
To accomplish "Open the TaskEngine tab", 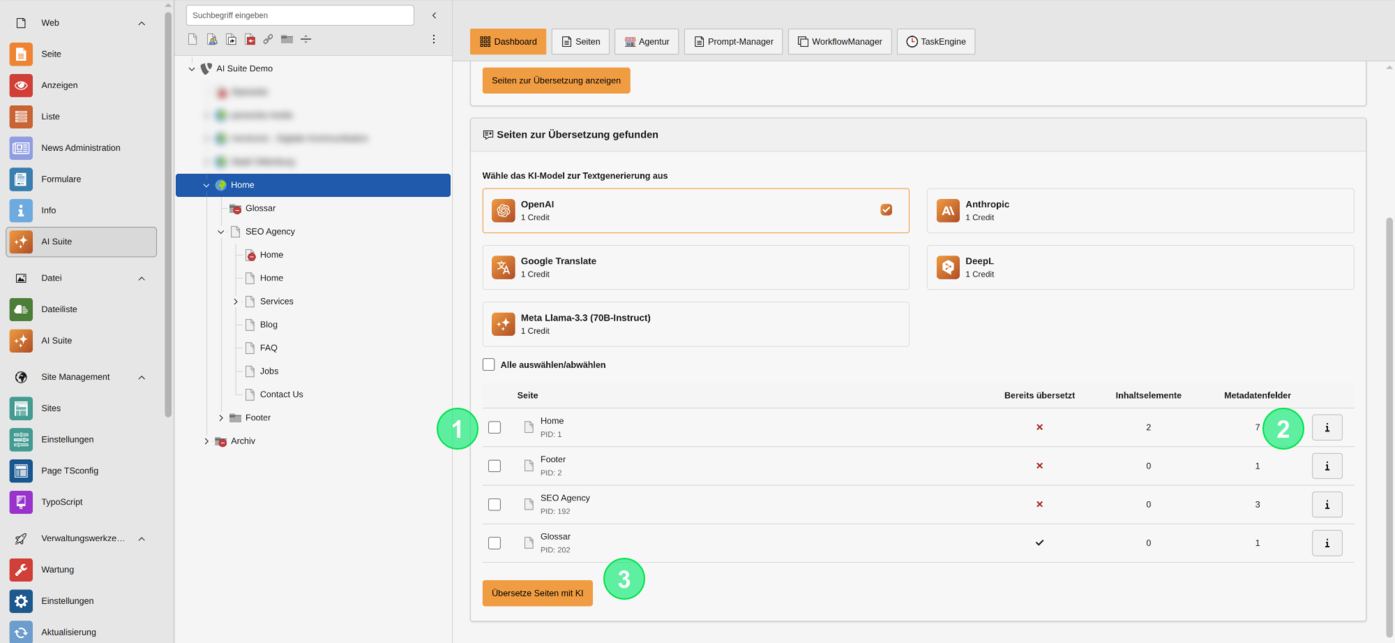I will coord(936,42).
